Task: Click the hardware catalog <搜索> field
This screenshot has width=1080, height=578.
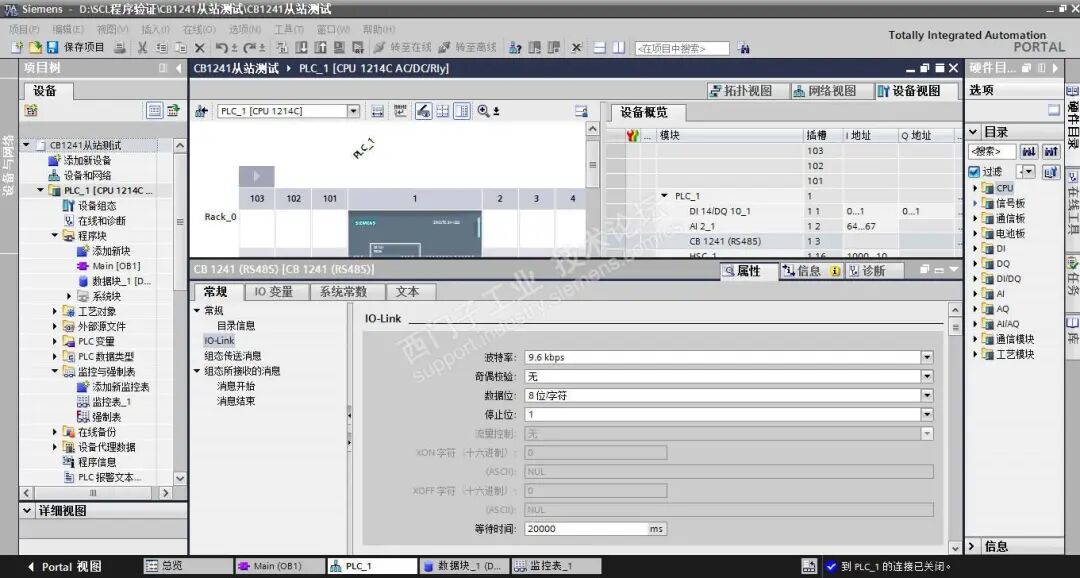Action: click(x=992, y=152)
